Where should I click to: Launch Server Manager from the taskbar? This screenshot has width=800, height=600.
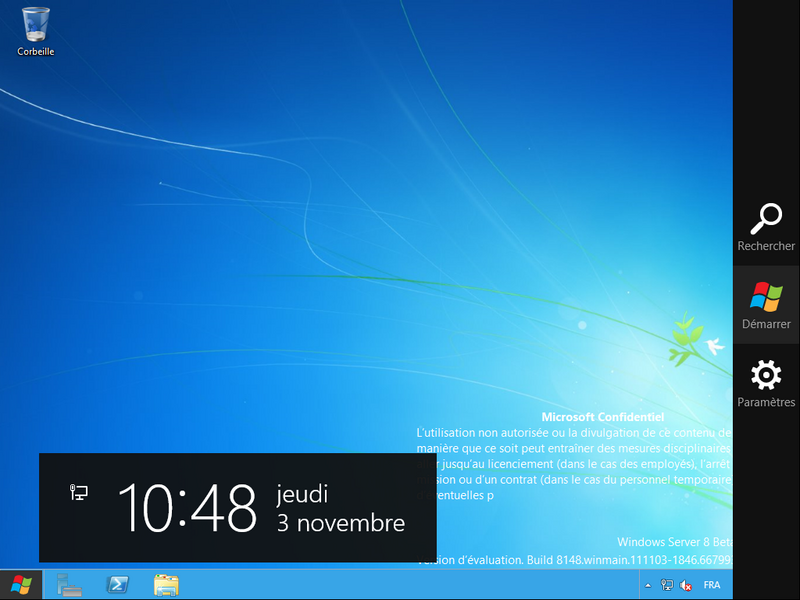click(69, 585)
